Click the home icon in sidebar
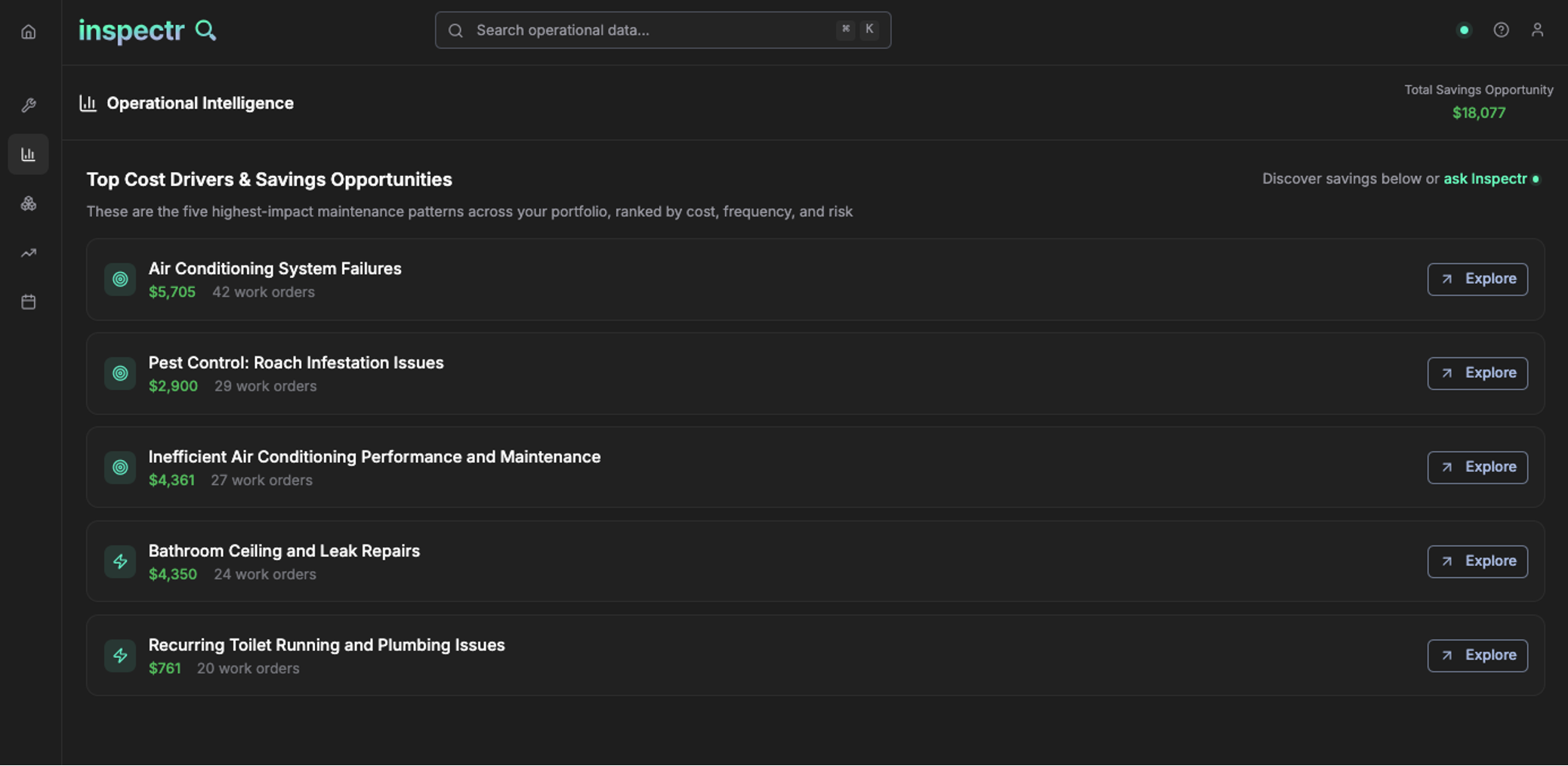Viewport: 1568px width, 766px height. 29,32
